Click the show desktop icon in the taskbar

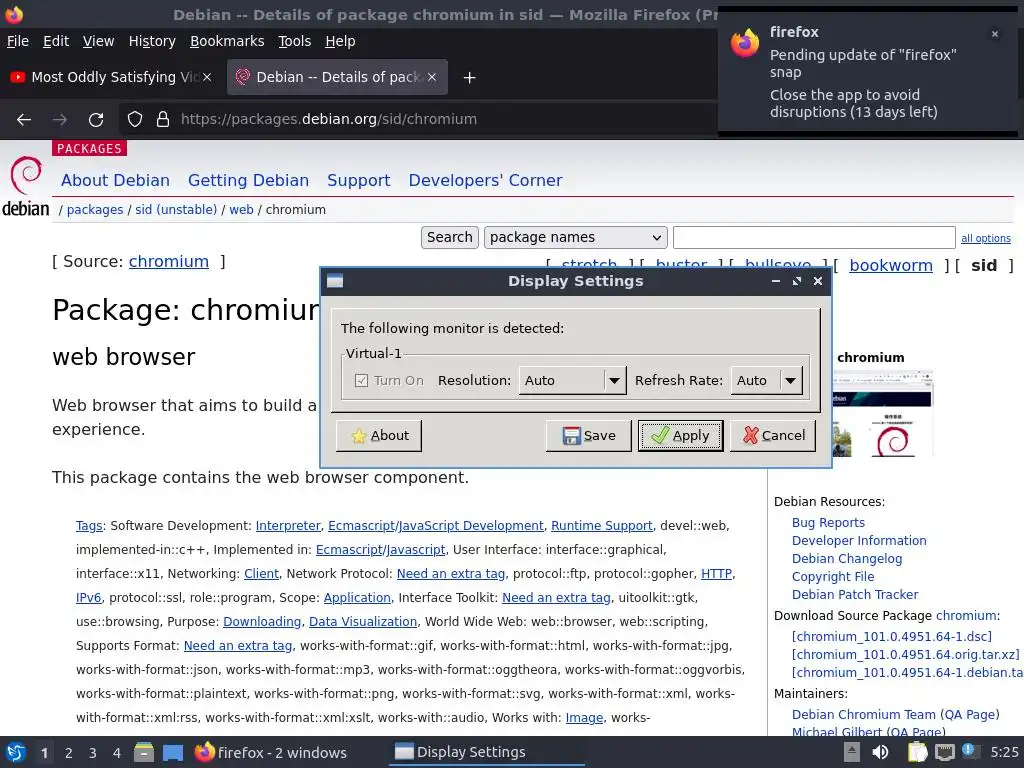pyautogui.click(x=173, y=752)
